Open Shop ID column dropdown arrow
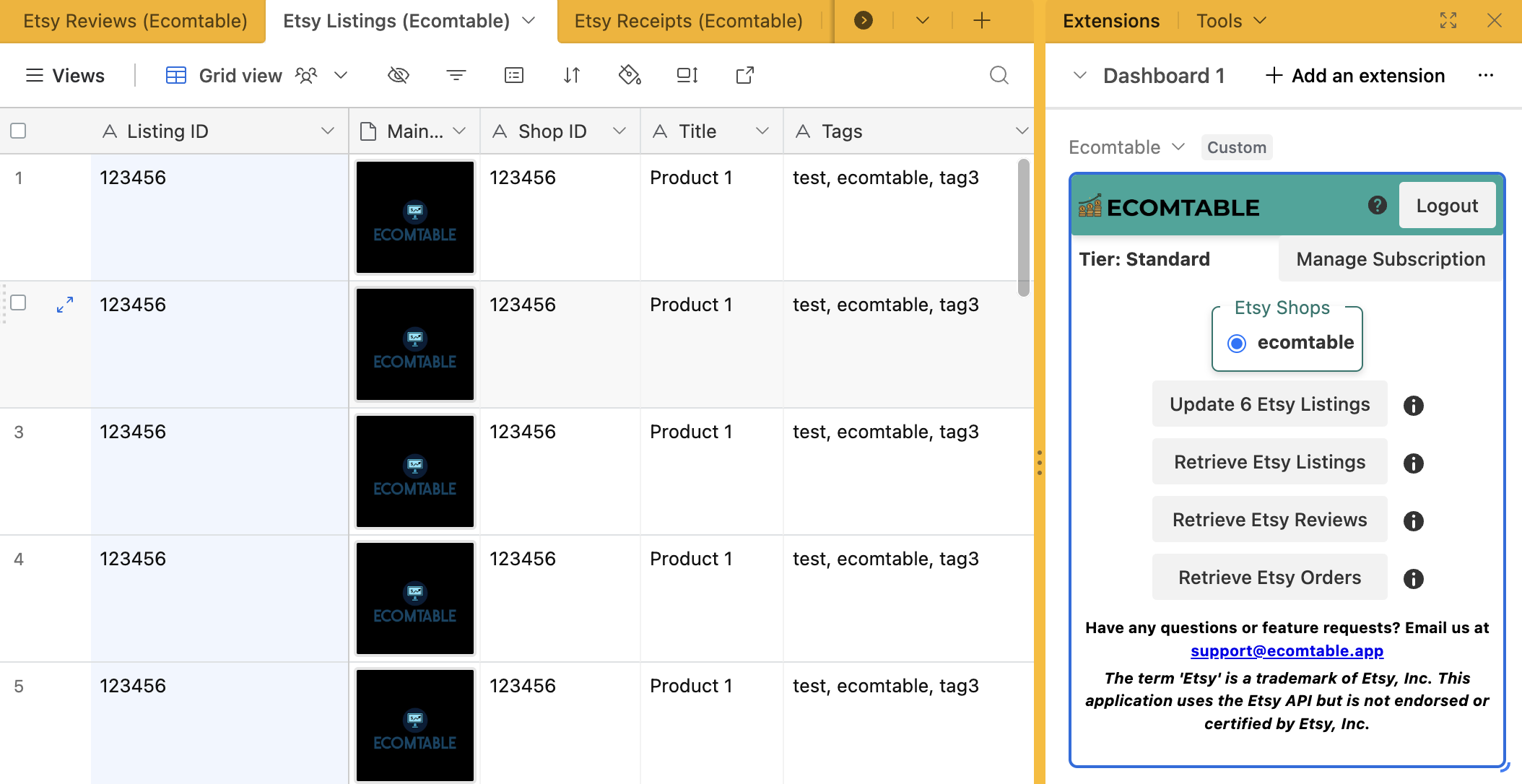The width and height of the screenshot is (1522, 784). (x=619, y=131)
